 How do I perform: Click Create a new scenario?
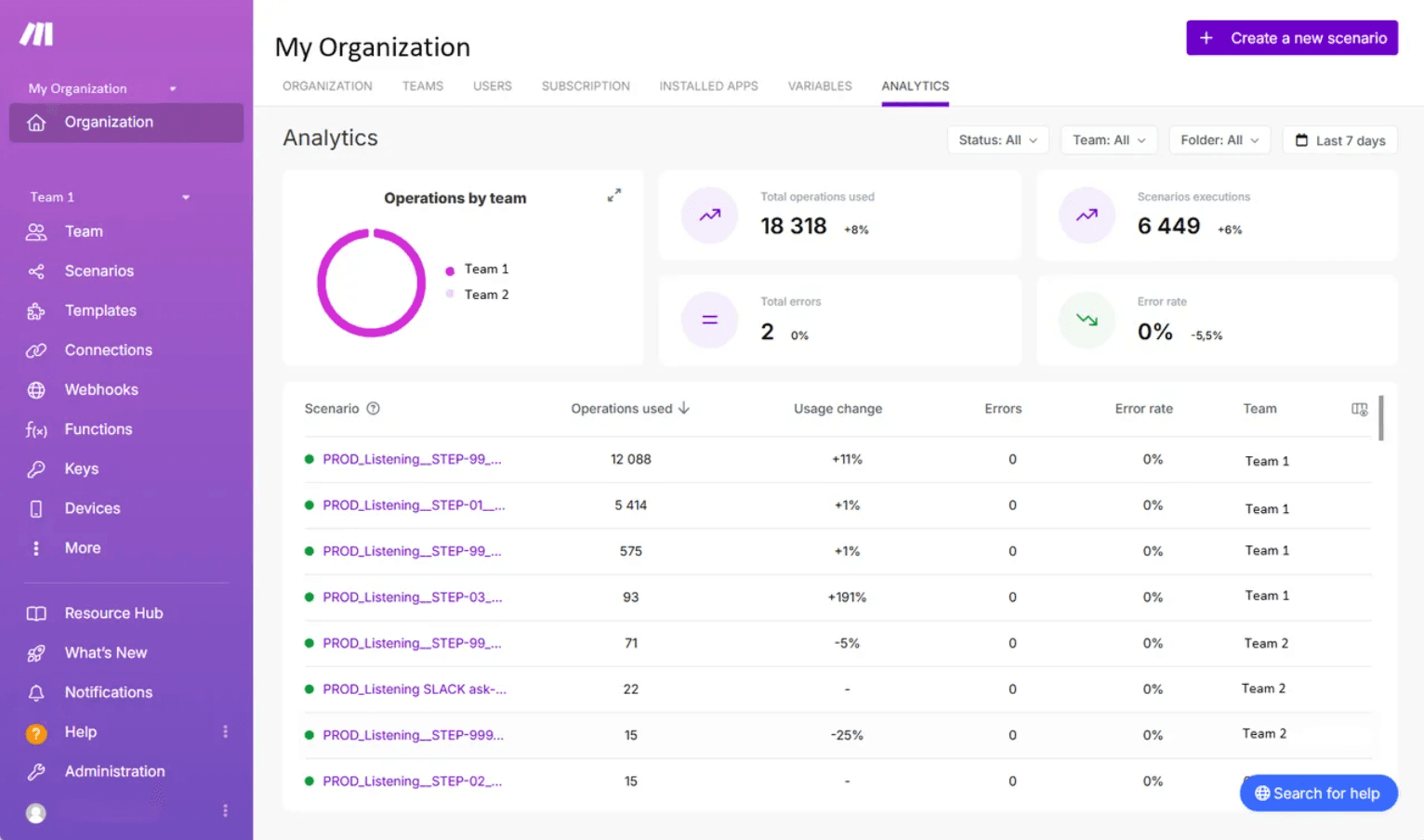pos(1291,37)
